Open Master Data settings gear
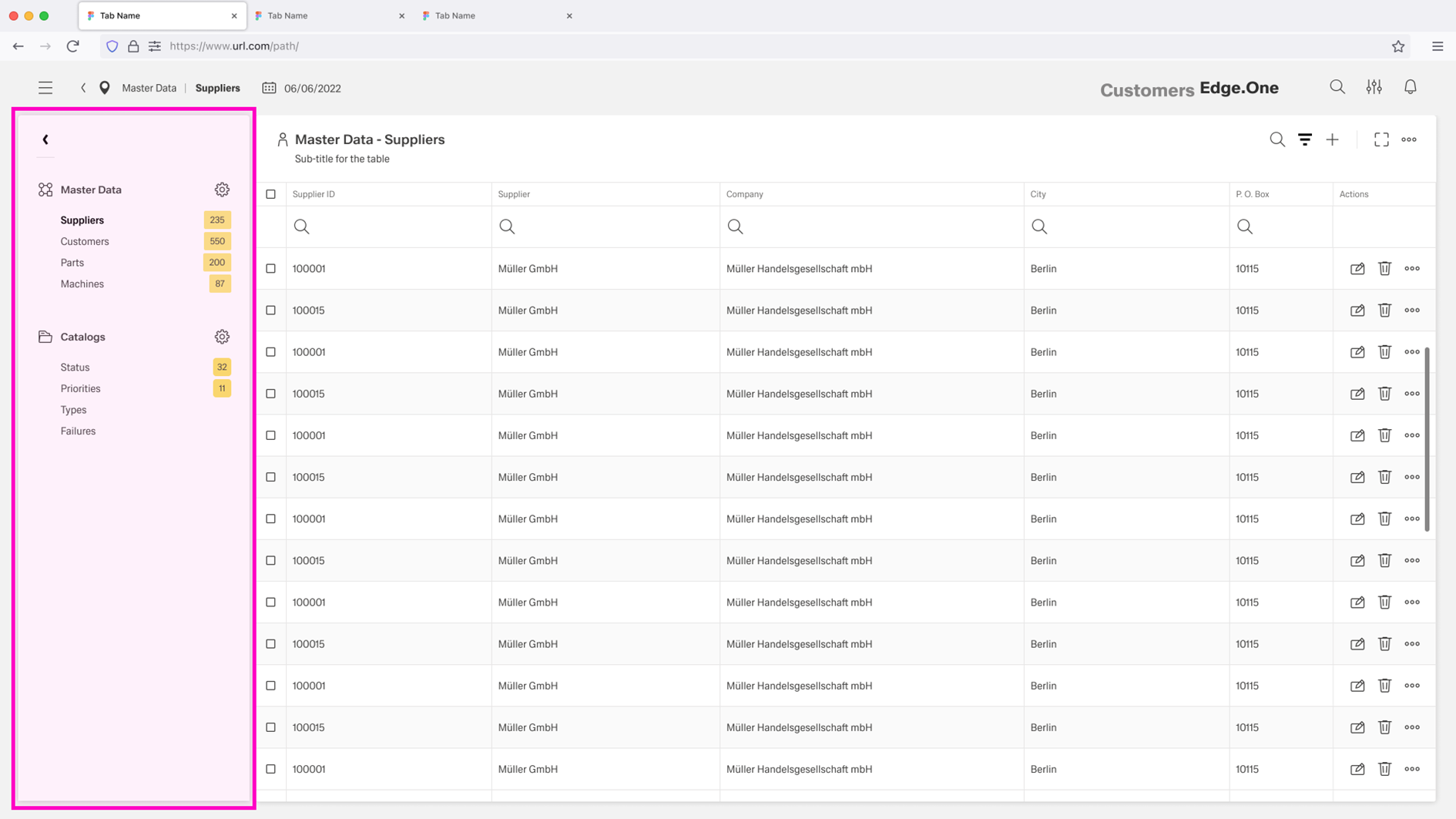This screenshot has width=1456, height=819. pos(222,190)
